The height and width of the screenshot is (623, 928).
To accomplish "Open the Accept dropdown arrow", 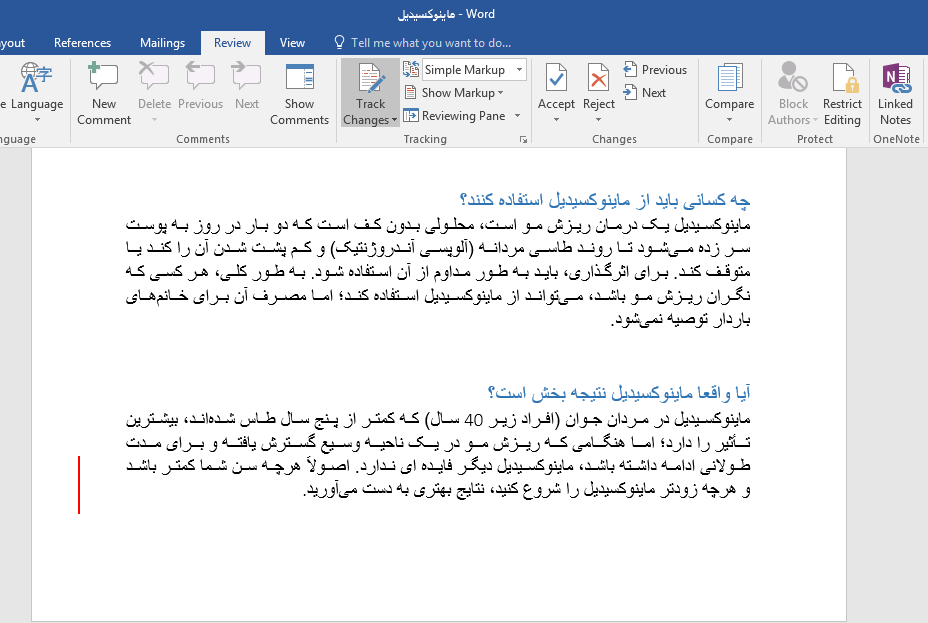I will click(x=556, y=120).
